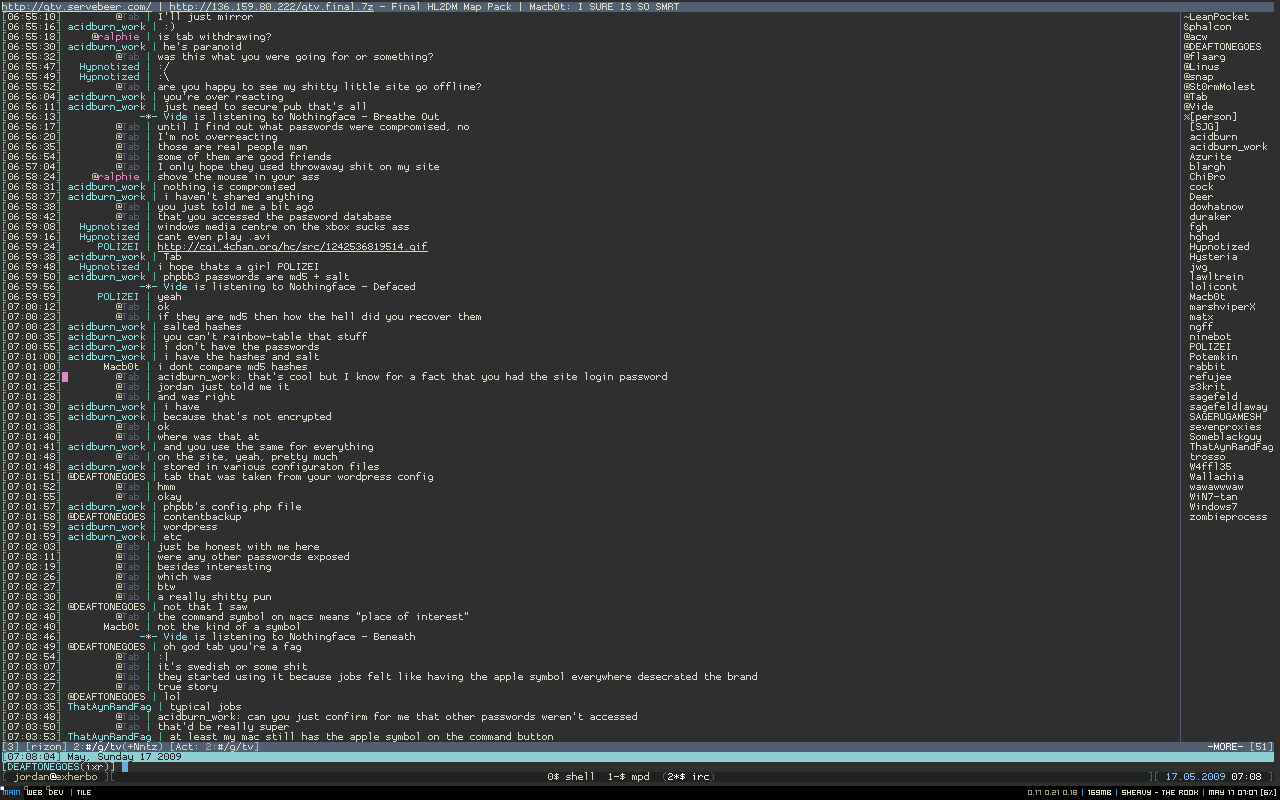The width and height of the screenshot is (1280, 800).
Task: Select Potemkin in the nick list
Action: tap(1213, 357)
